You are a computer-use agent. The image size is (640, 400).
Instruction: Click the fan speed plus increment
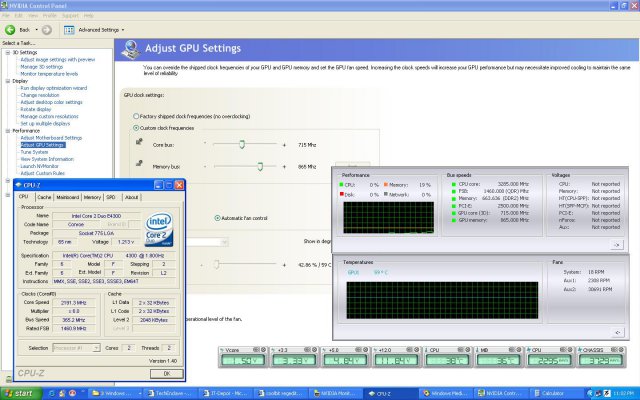tap(284, 265)
